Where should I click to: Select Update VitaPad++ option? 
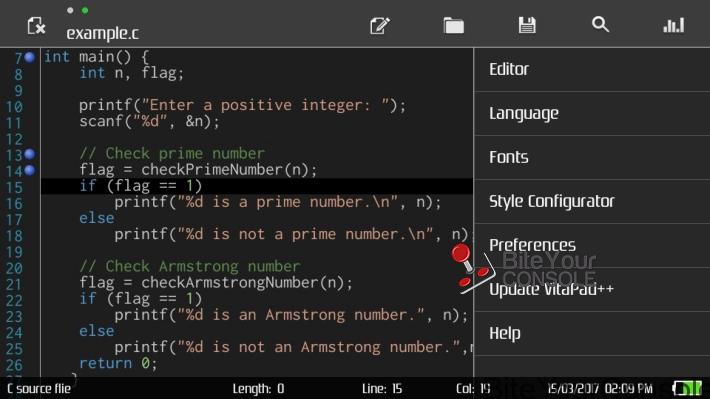click(x=592, y=289)
